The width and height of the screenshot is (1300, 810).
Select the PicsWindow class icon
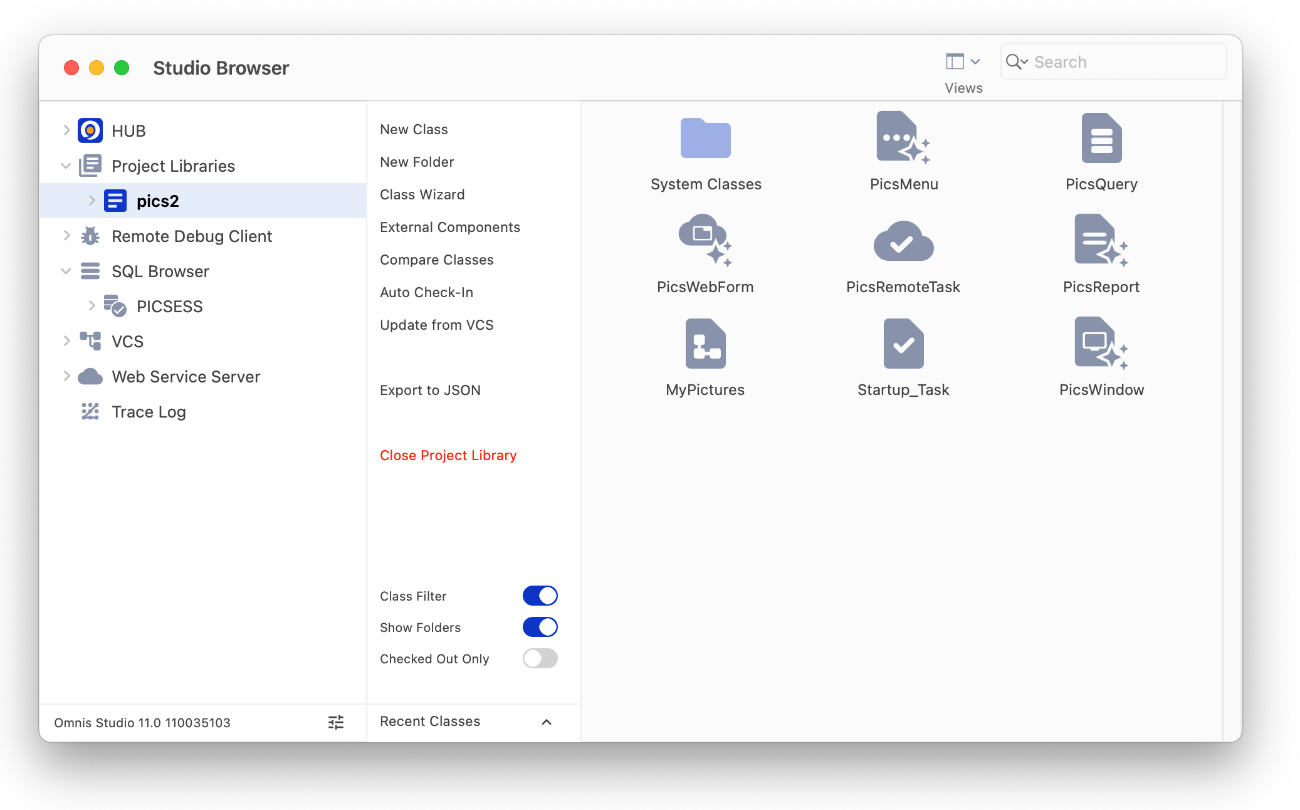pos(1101,343)
